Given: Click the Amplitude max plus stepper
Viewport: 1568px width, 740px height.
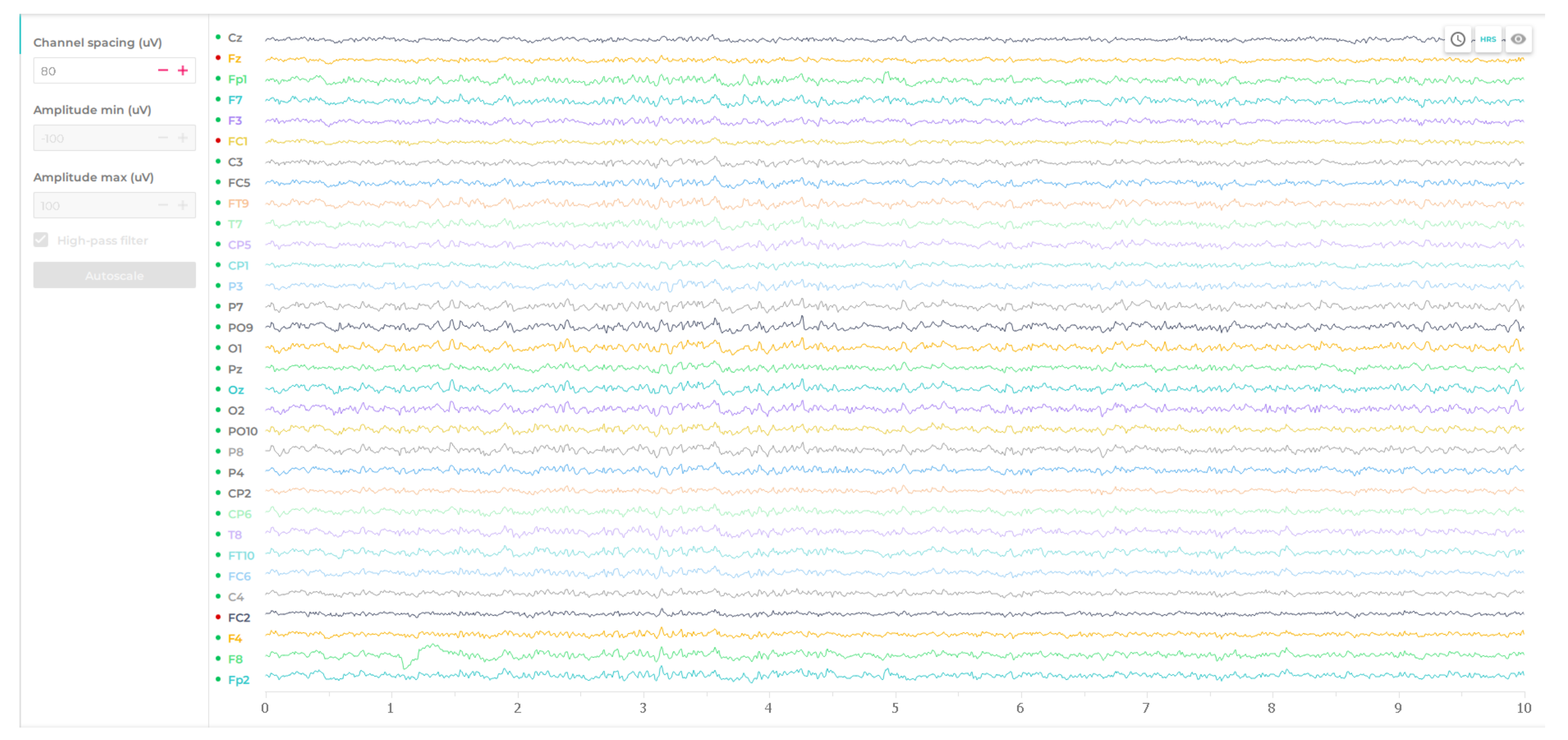Looking at the screenshot, I should (x=182, y=205).
